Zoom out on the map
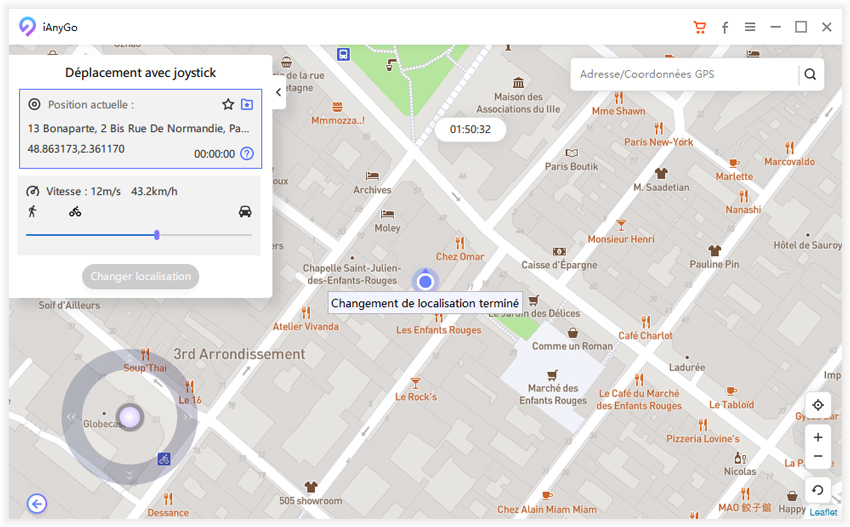Viewport: 850px width, 527px height. click(x=818, y=457)
